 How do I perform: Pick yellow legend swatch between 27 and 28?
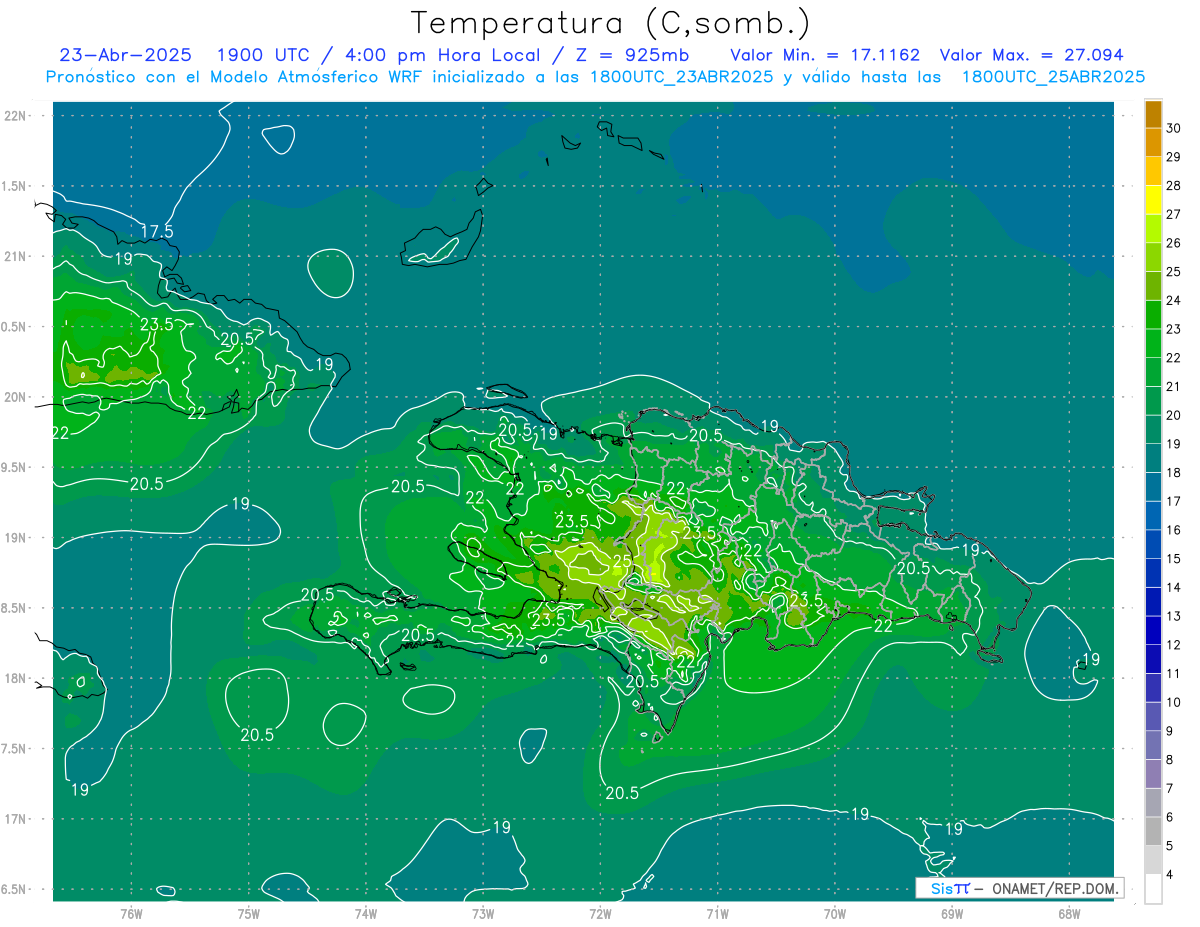tap(1153, 200)
